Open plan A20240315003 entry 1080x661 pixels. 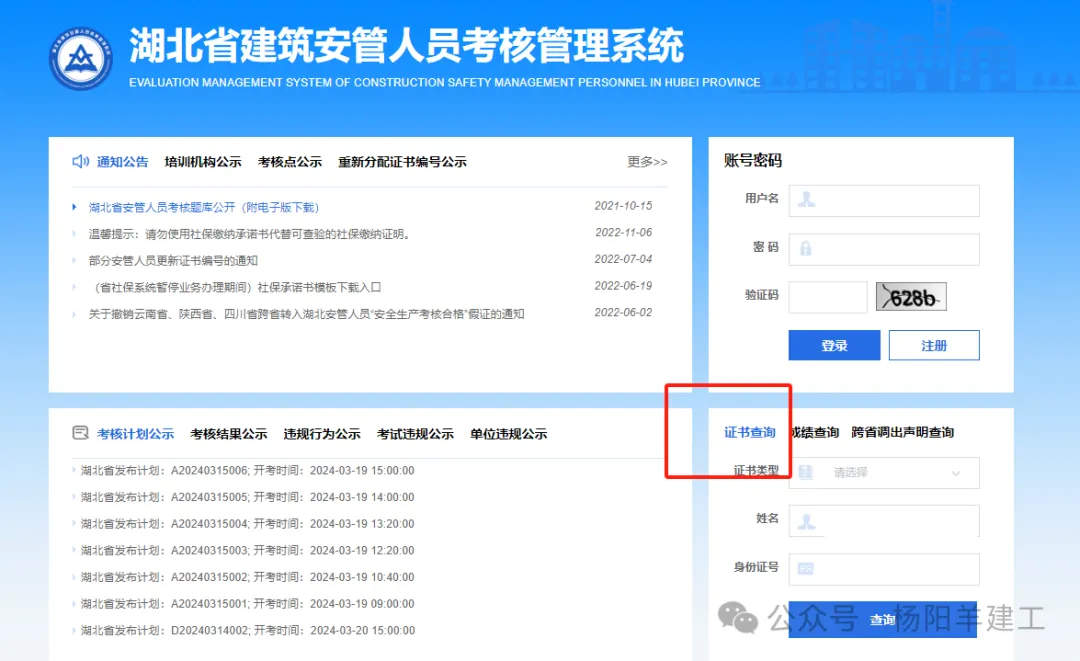(x=247, y=550)
